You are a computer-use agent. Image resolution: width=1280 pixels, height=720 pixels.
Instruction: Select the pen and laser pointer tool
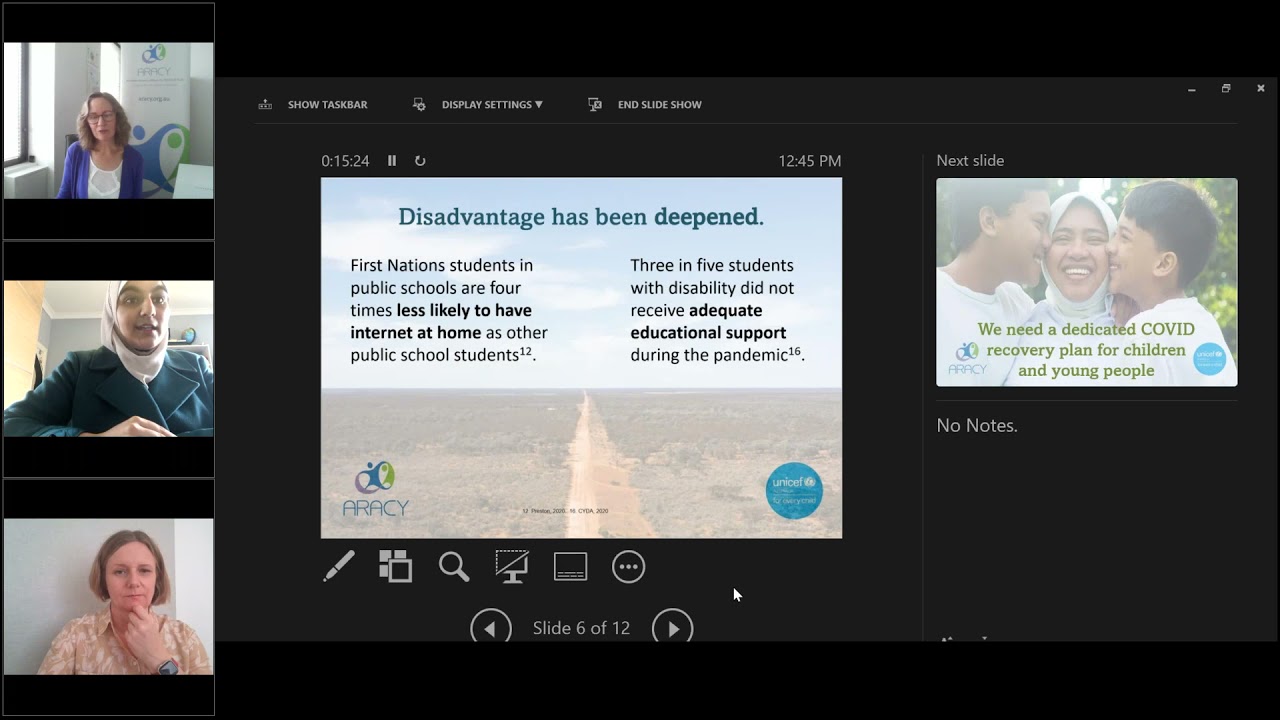(339, 567)
